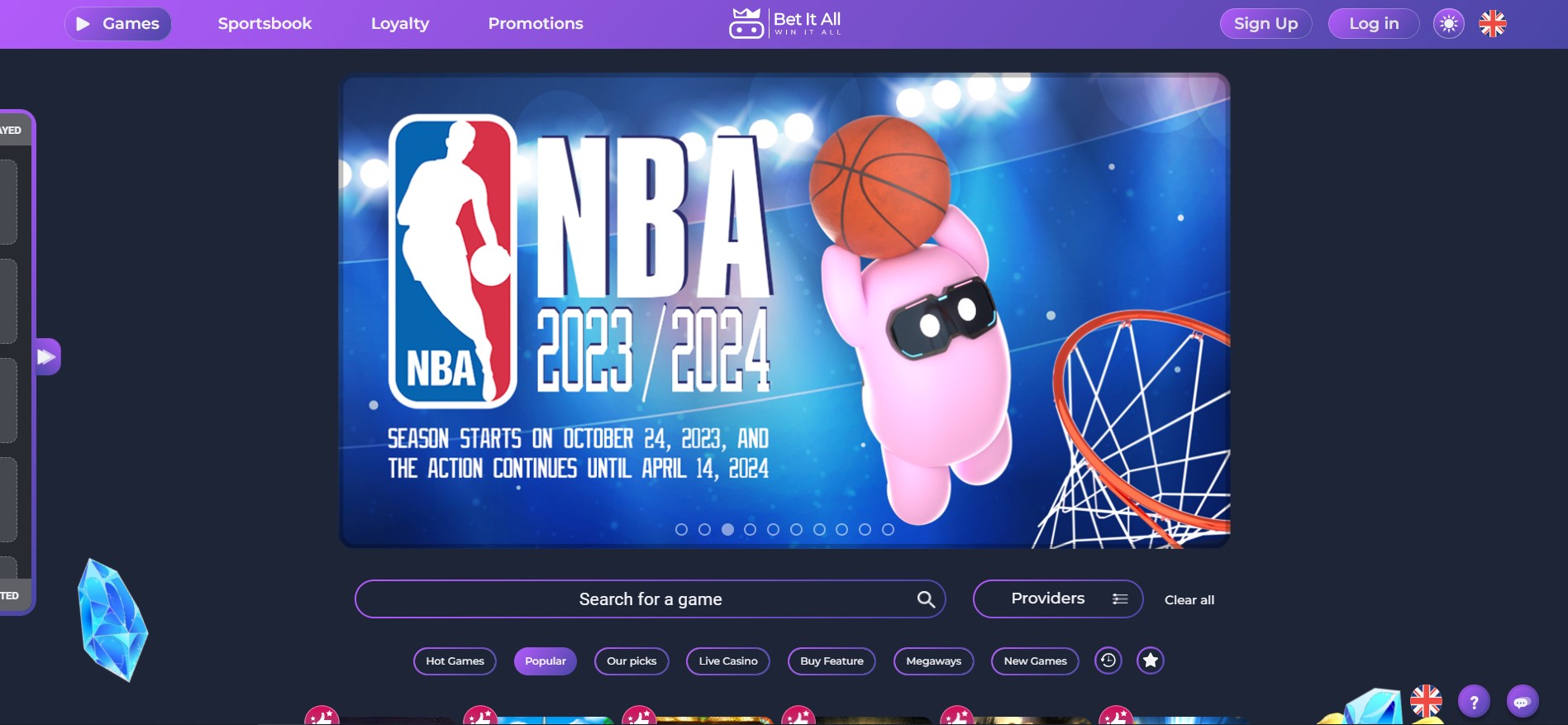Select the Our picks filter
Viewport: 1568px width, 725px height.
631,661
